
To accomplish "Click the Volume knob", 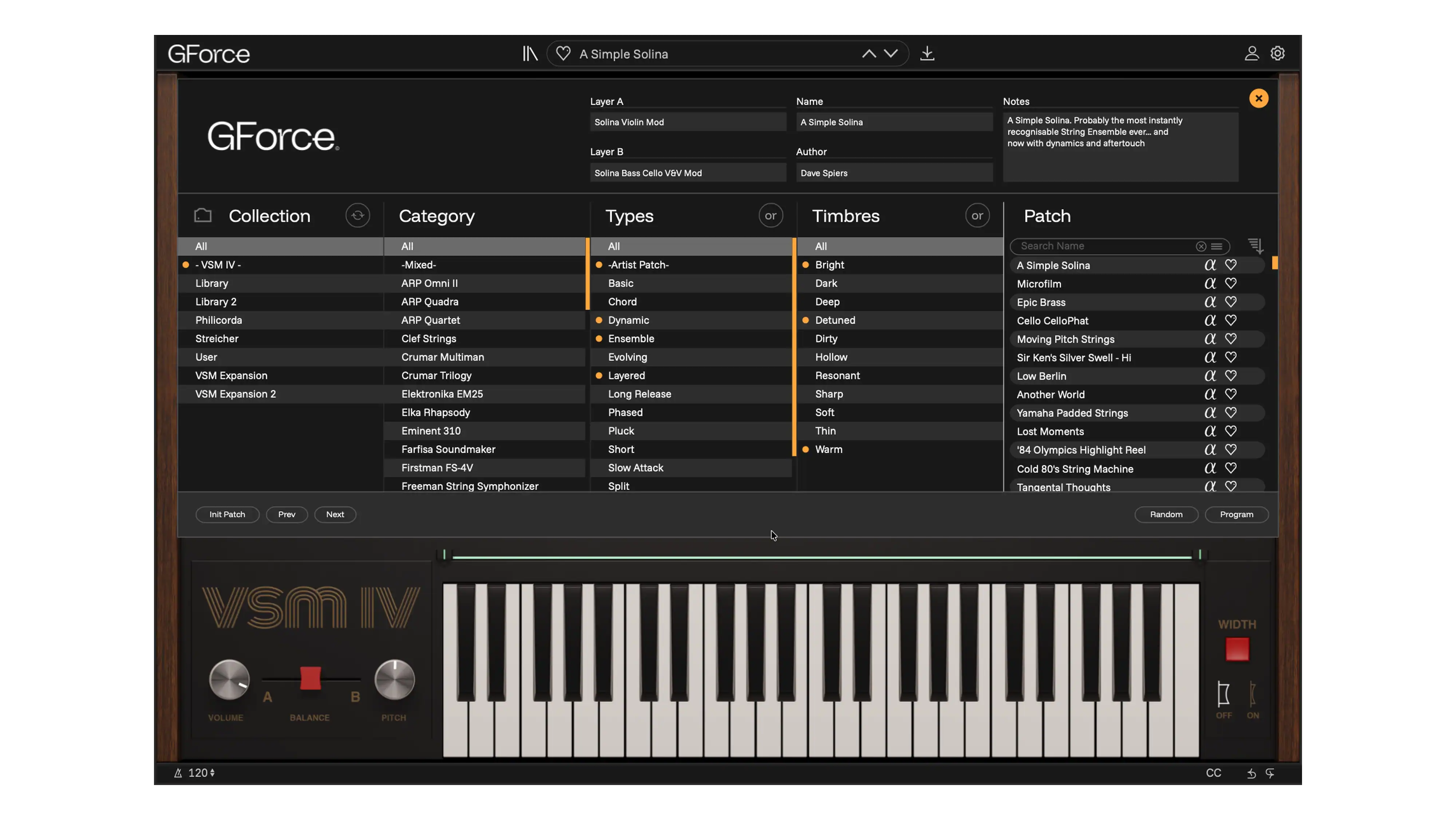I will click(229, 680).
